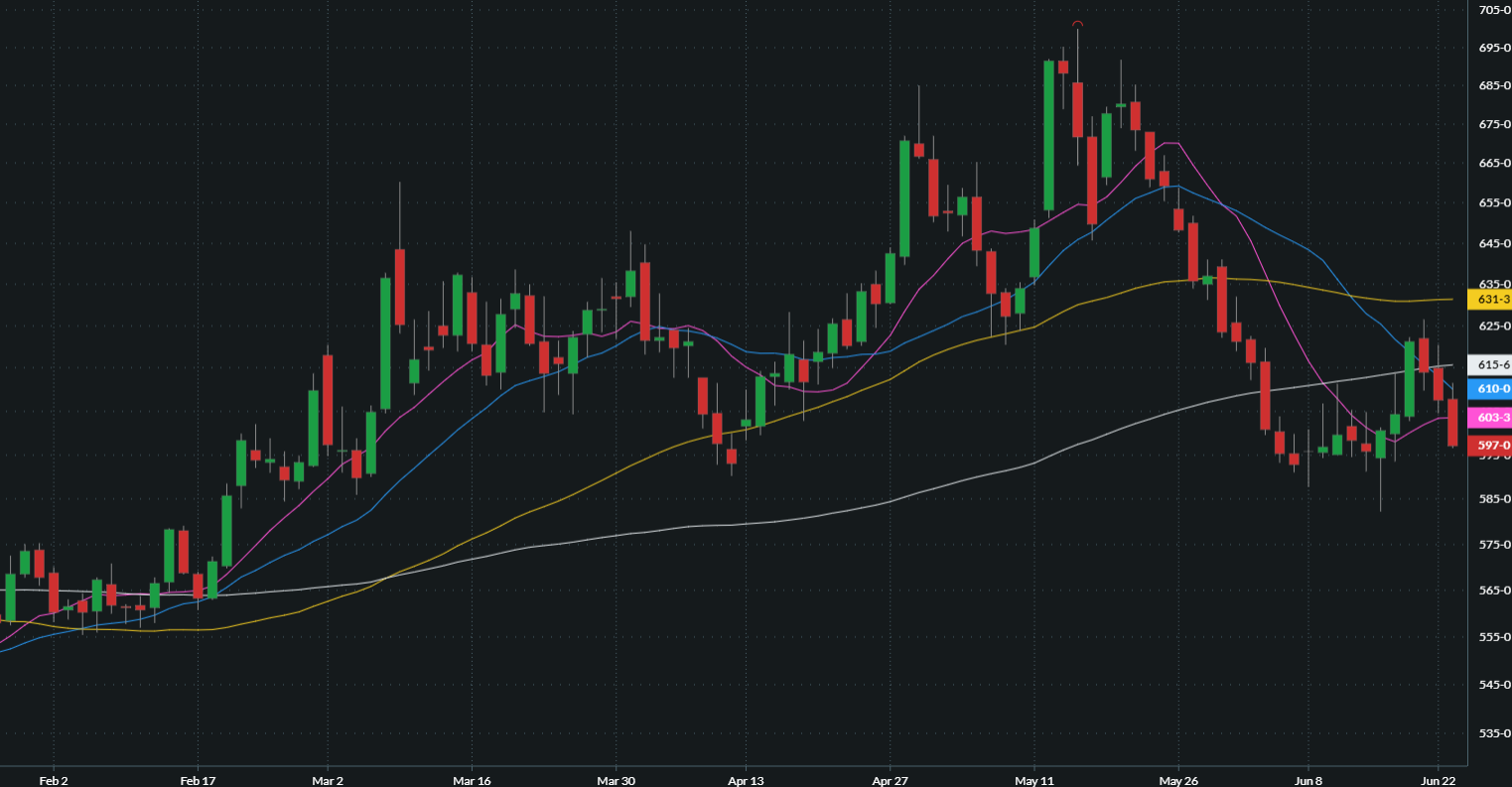Click the 635-0 price axis label

(x=1494, y=284)
